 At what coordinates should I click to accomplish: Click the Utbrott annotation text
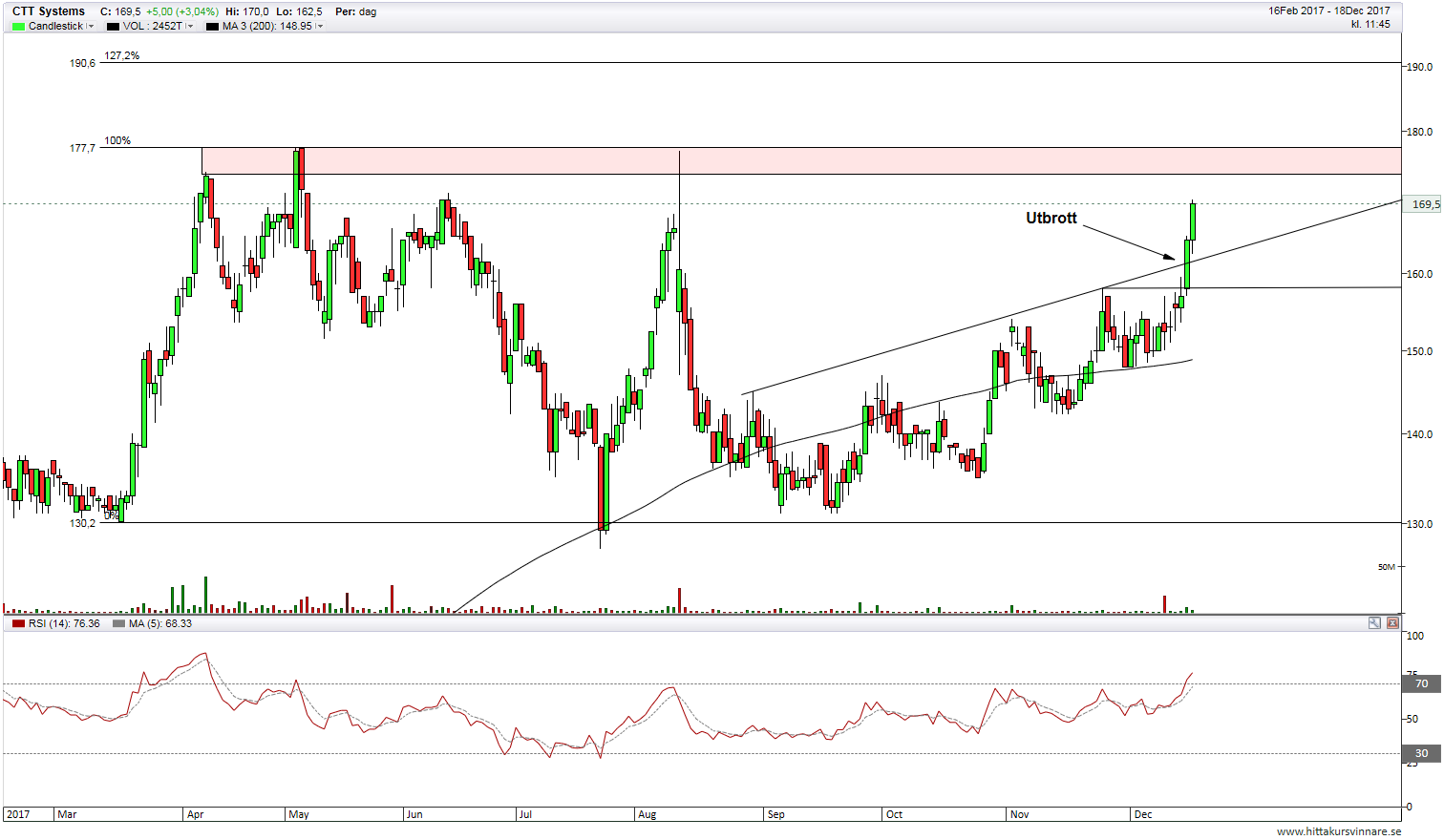click(x=1051, y=219)
